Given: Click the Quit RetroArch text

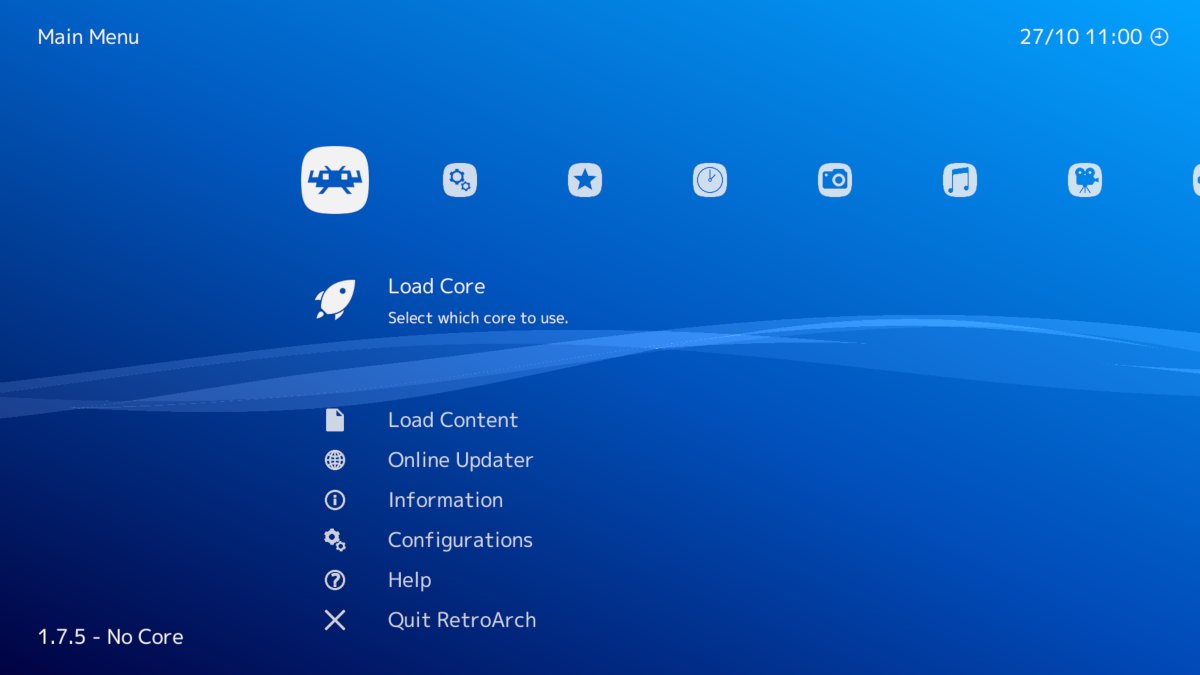Looking at the screenshot, I should click(x=462, y=620).
